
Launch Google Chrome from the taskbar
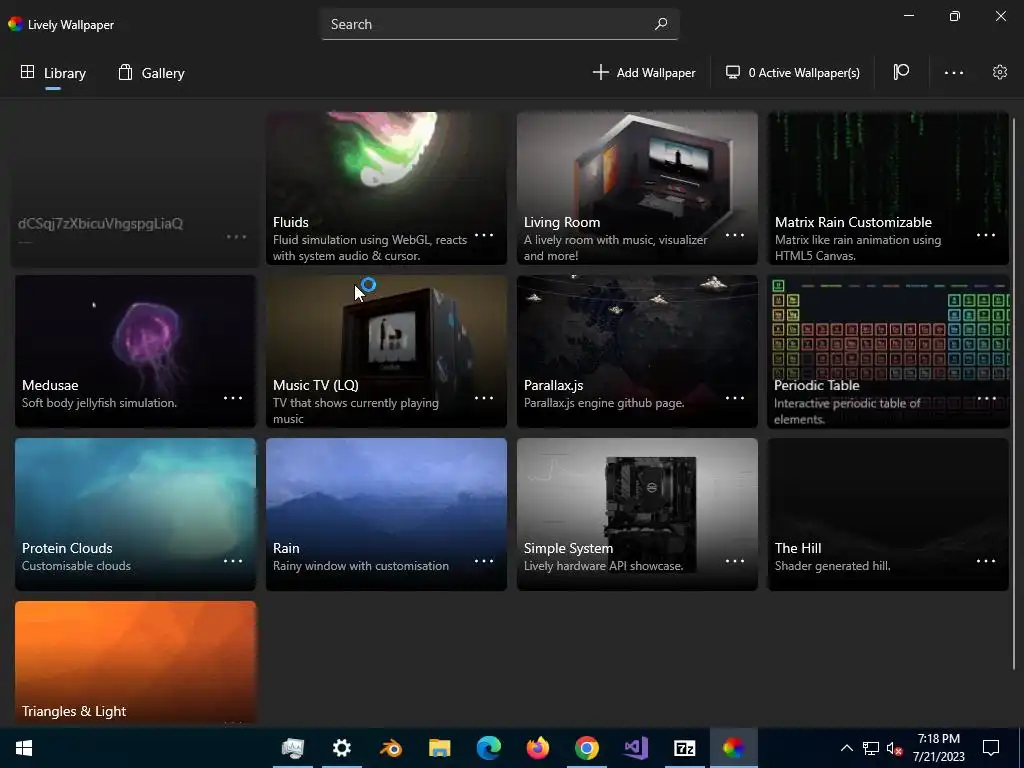(586, 748)
